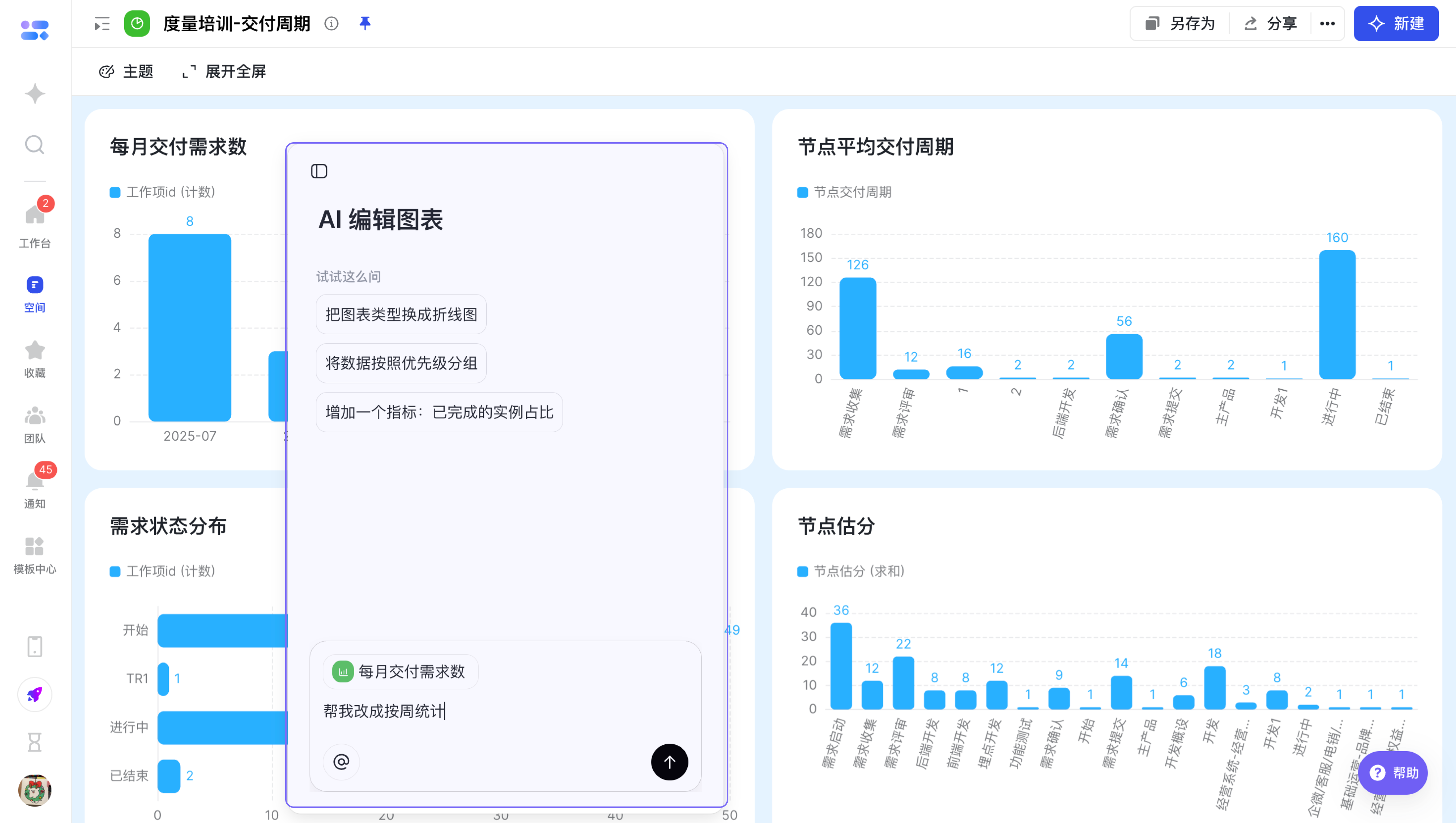Click the app logo in the sidebar
This screenshot has width=1456, height=823.
click(x=34, y=31)
